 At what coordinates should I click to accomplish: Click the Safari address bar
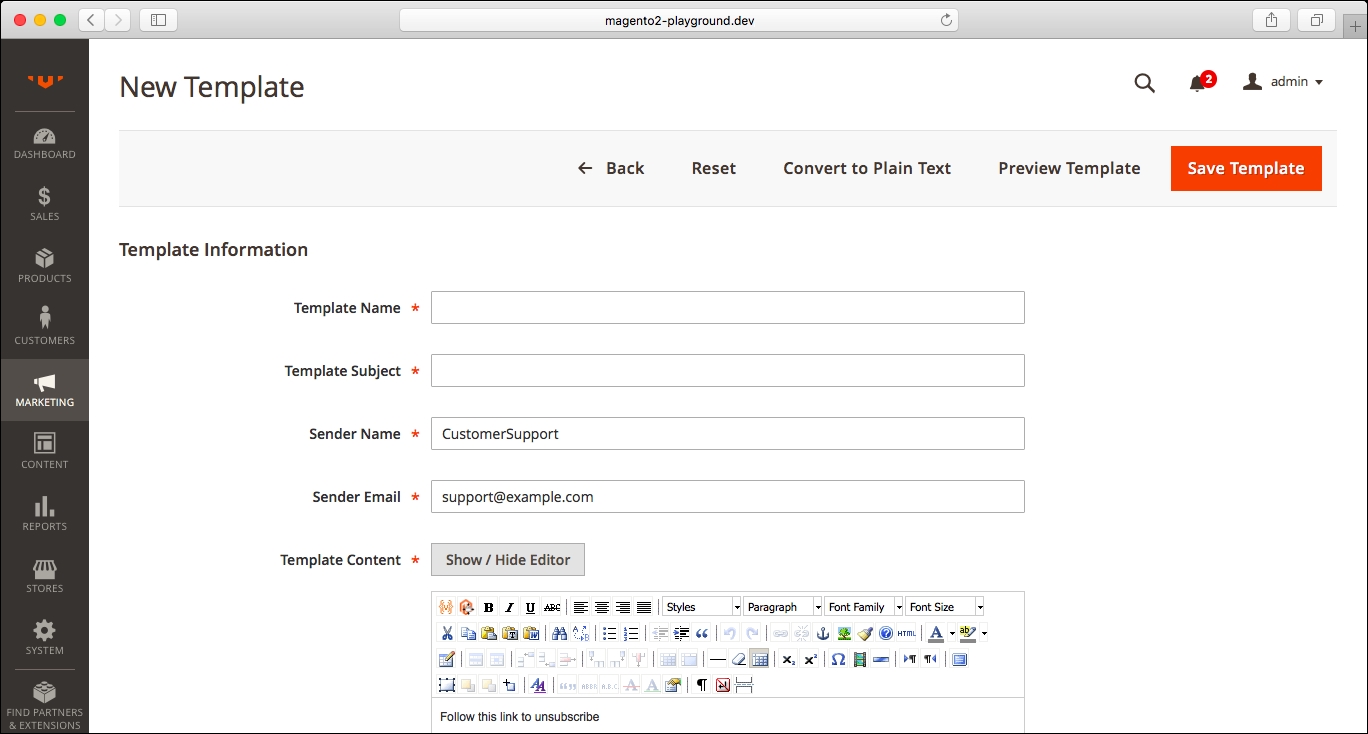coord(678,20)
